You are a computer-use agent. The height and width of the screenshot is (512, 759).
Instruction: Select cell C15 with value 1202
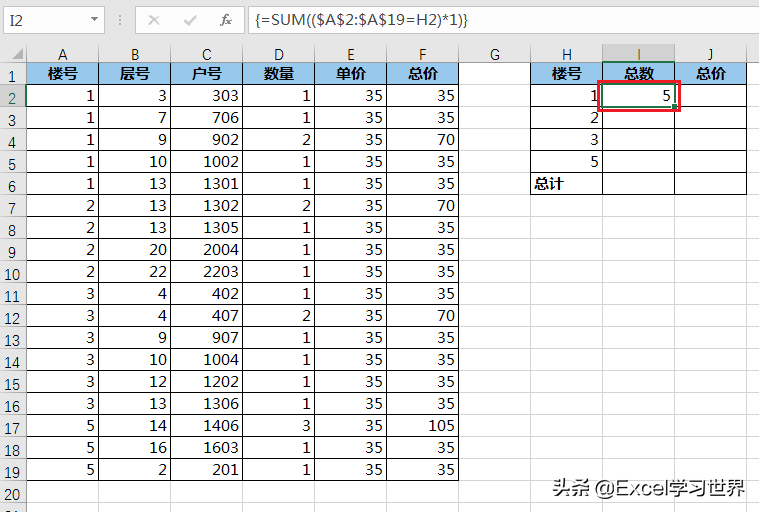tap(207, 382)
